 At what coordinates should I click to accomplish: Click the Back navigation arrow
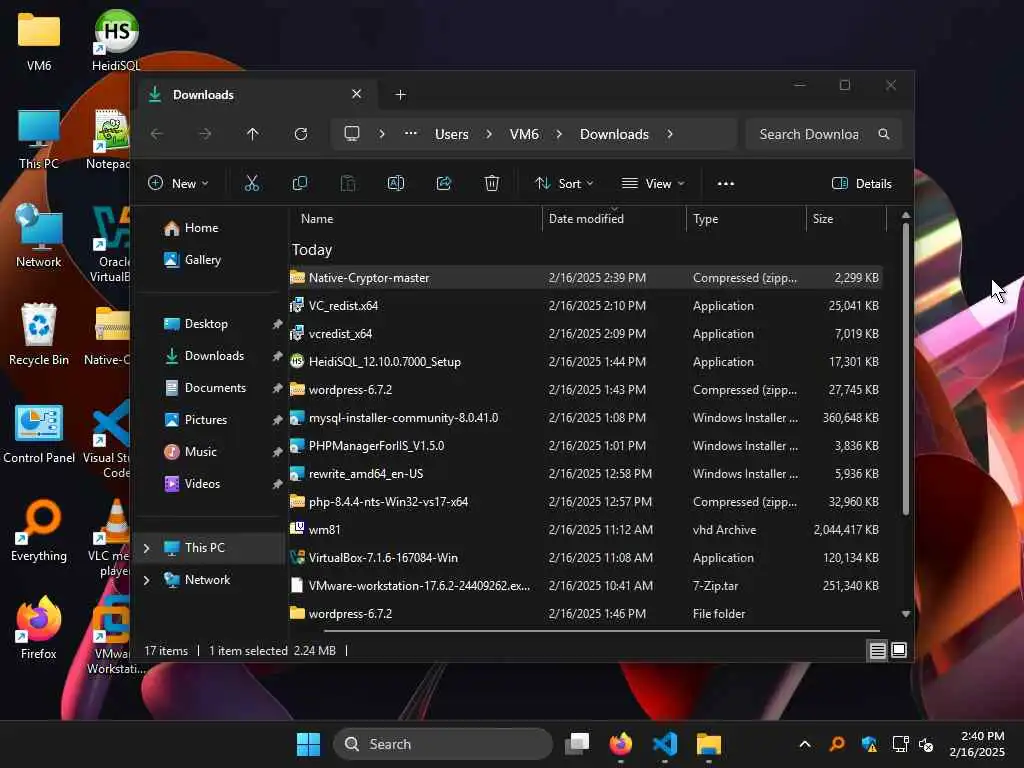pyautogui.click(x=157, y=134)
